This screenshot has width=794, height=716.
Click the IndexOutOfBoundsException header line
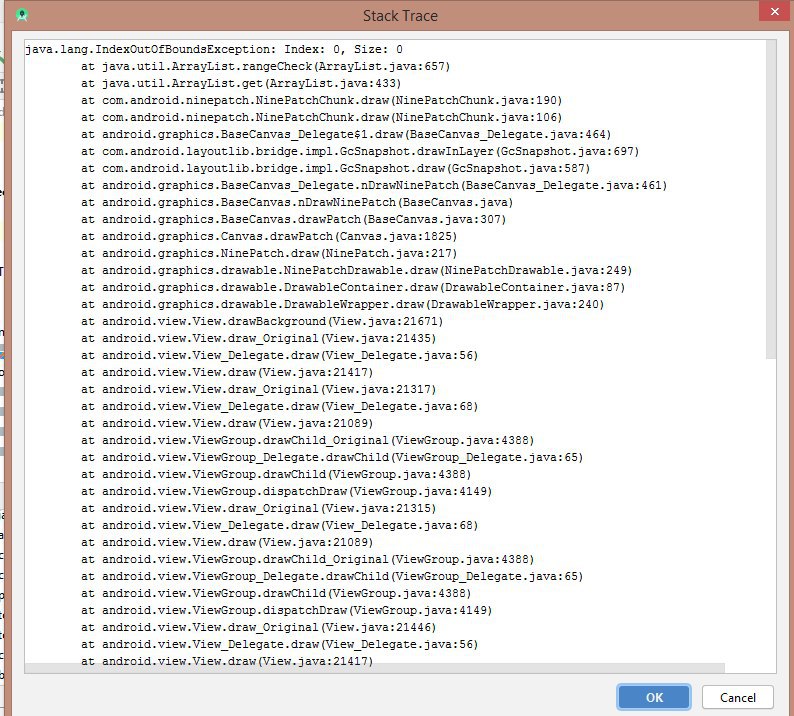pyautogui.click(x=214, y=49)
